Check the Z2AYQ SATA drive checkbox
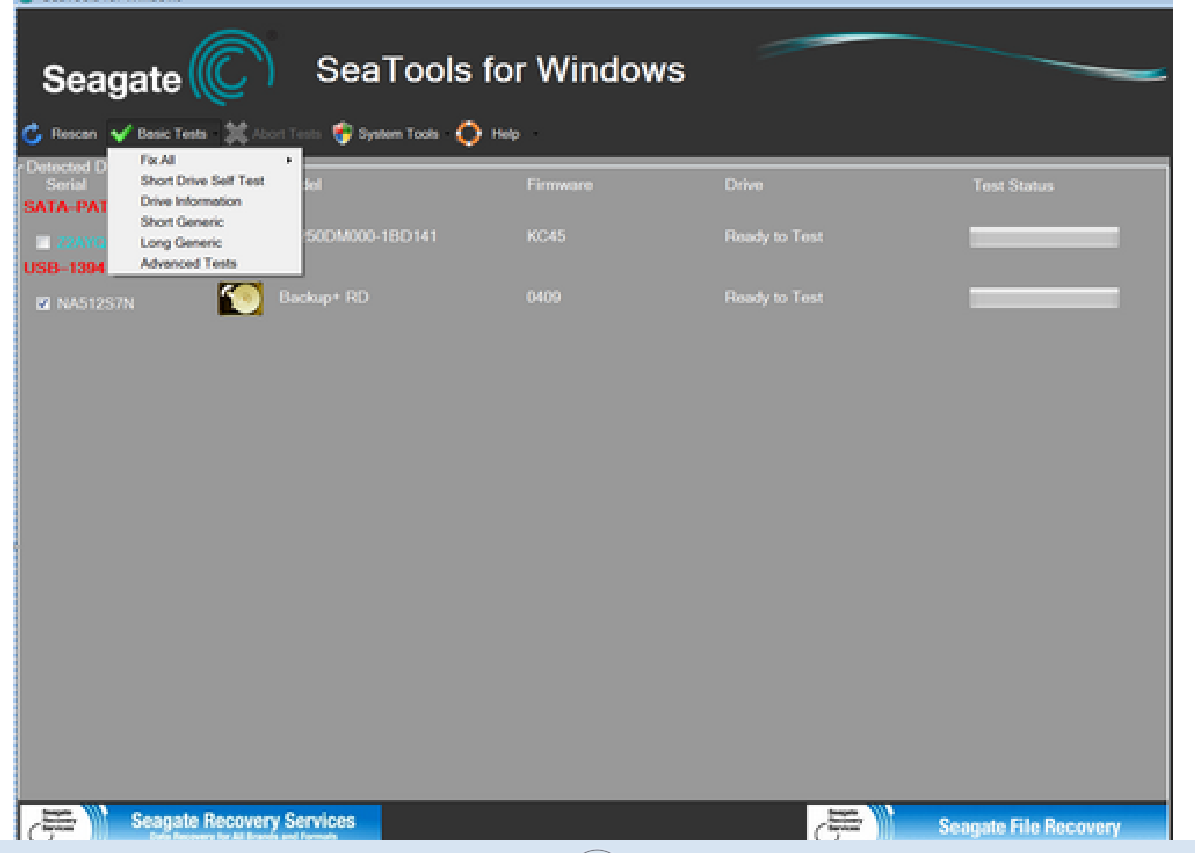The image size is (1195, 853). click(43, 242)
